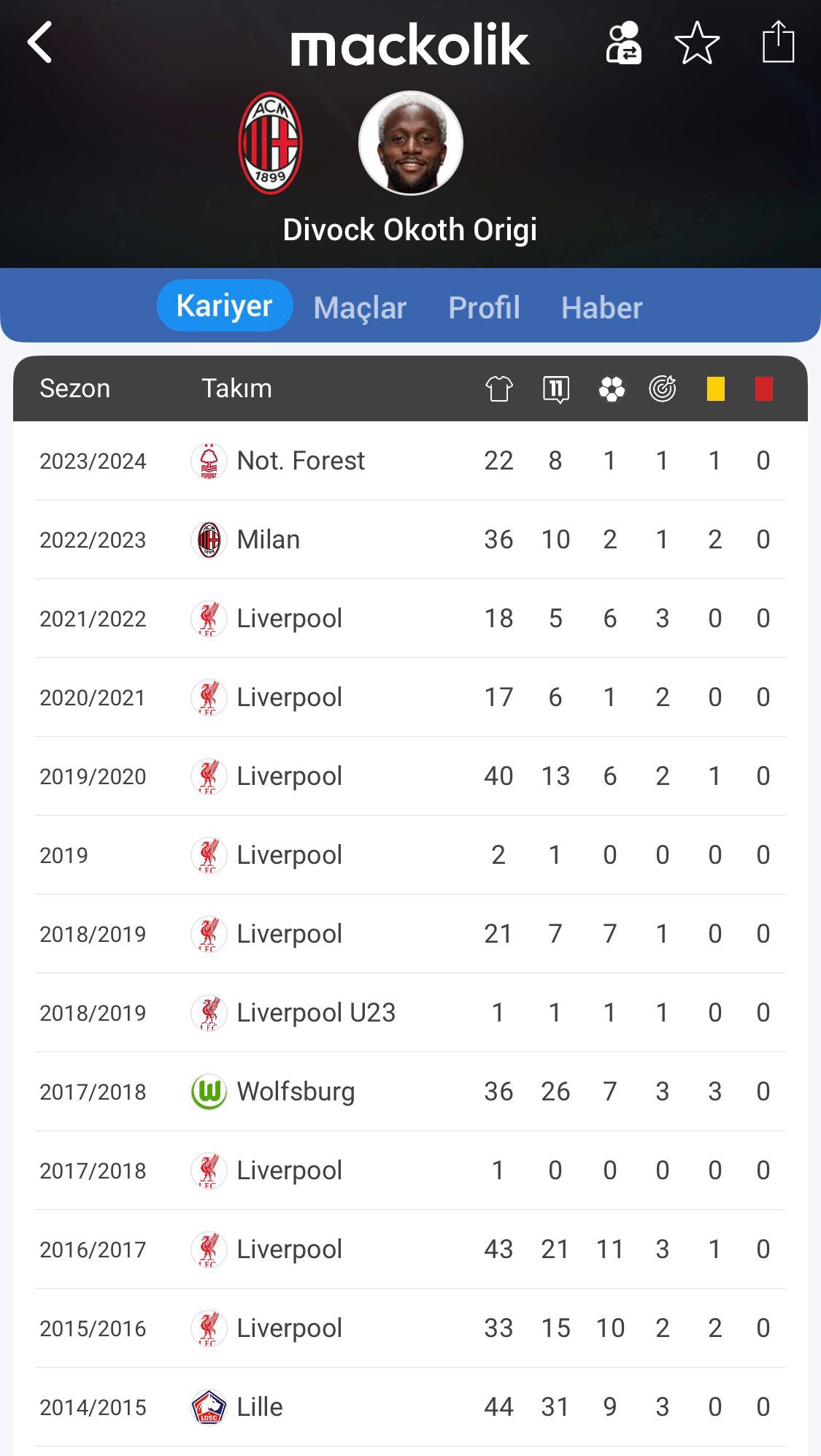Open Liverpool U23 team entry
Viewport: 821px width, 1456px height.
[x=315, y=1013]
